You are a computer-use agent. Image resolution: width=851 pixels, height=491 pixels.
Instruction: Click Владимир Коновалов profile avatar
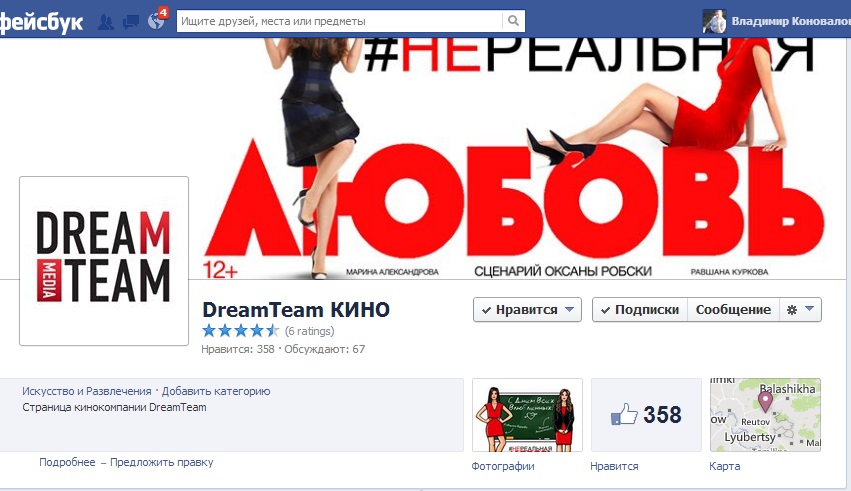tap(714, 21)
